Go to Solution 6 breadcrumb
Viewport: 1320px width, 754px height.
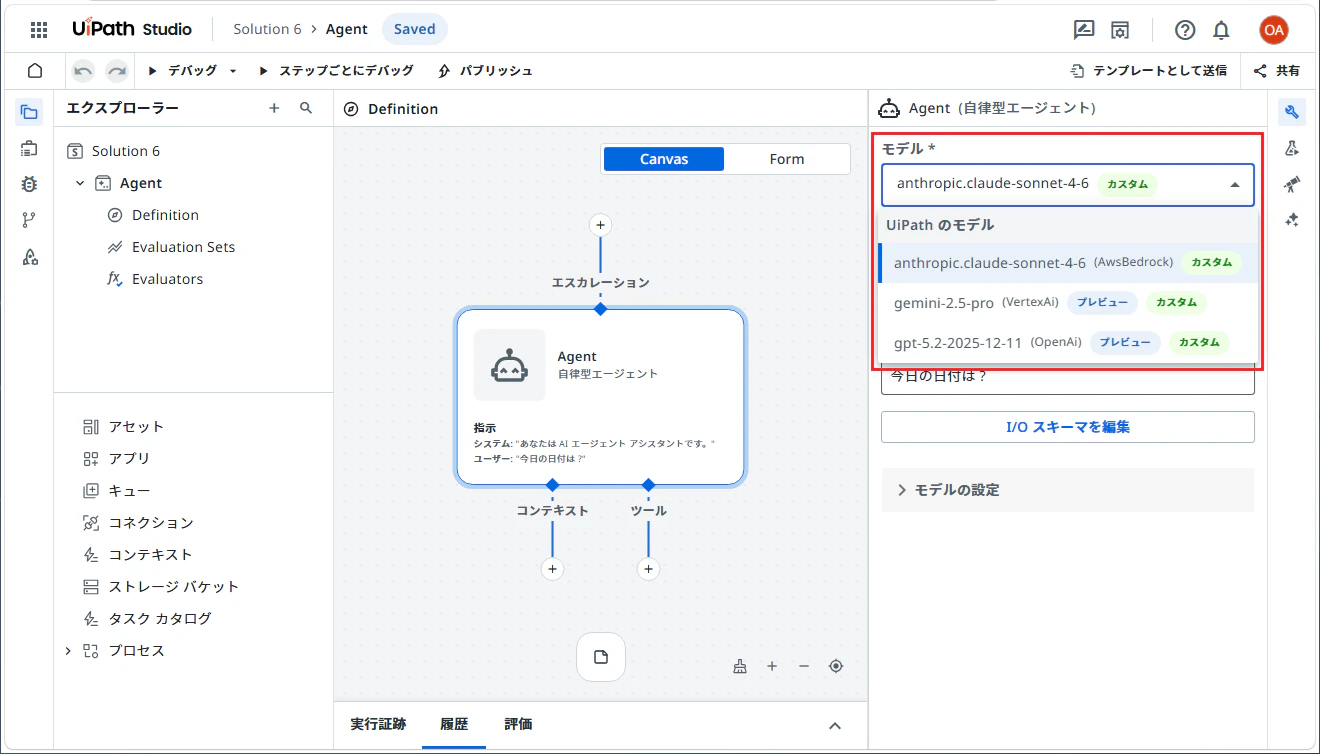(267, 29)
